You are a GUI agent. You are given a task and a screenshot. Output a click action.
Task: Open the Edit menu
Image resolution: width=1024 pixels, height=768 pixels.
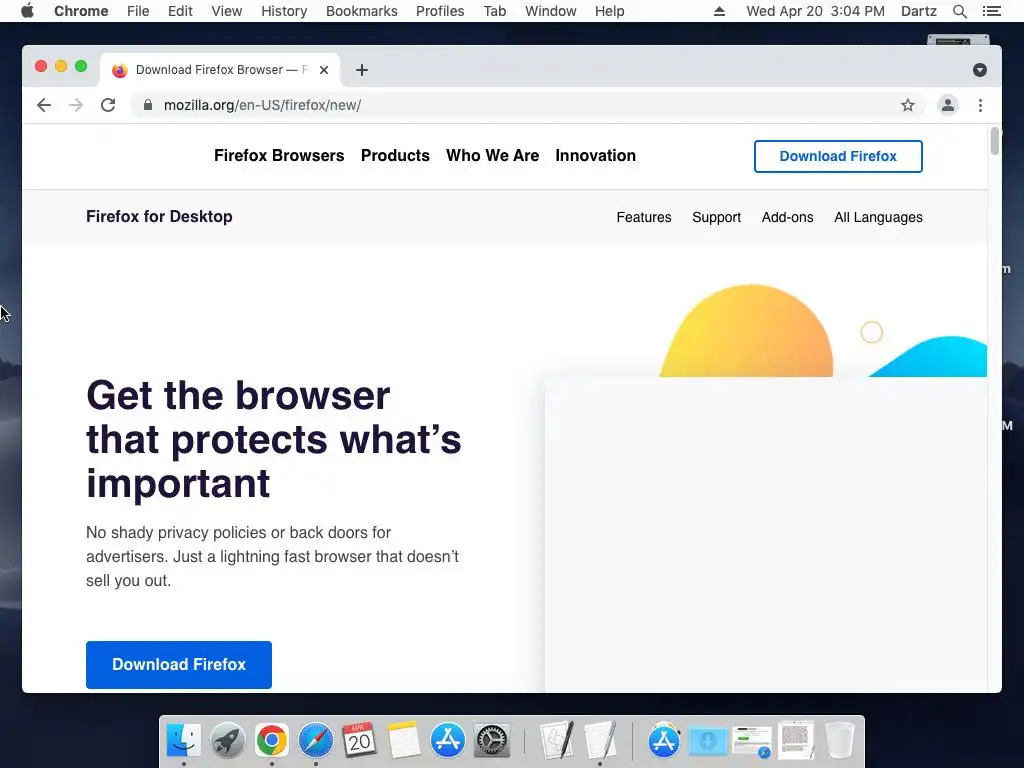click(180, 11)
